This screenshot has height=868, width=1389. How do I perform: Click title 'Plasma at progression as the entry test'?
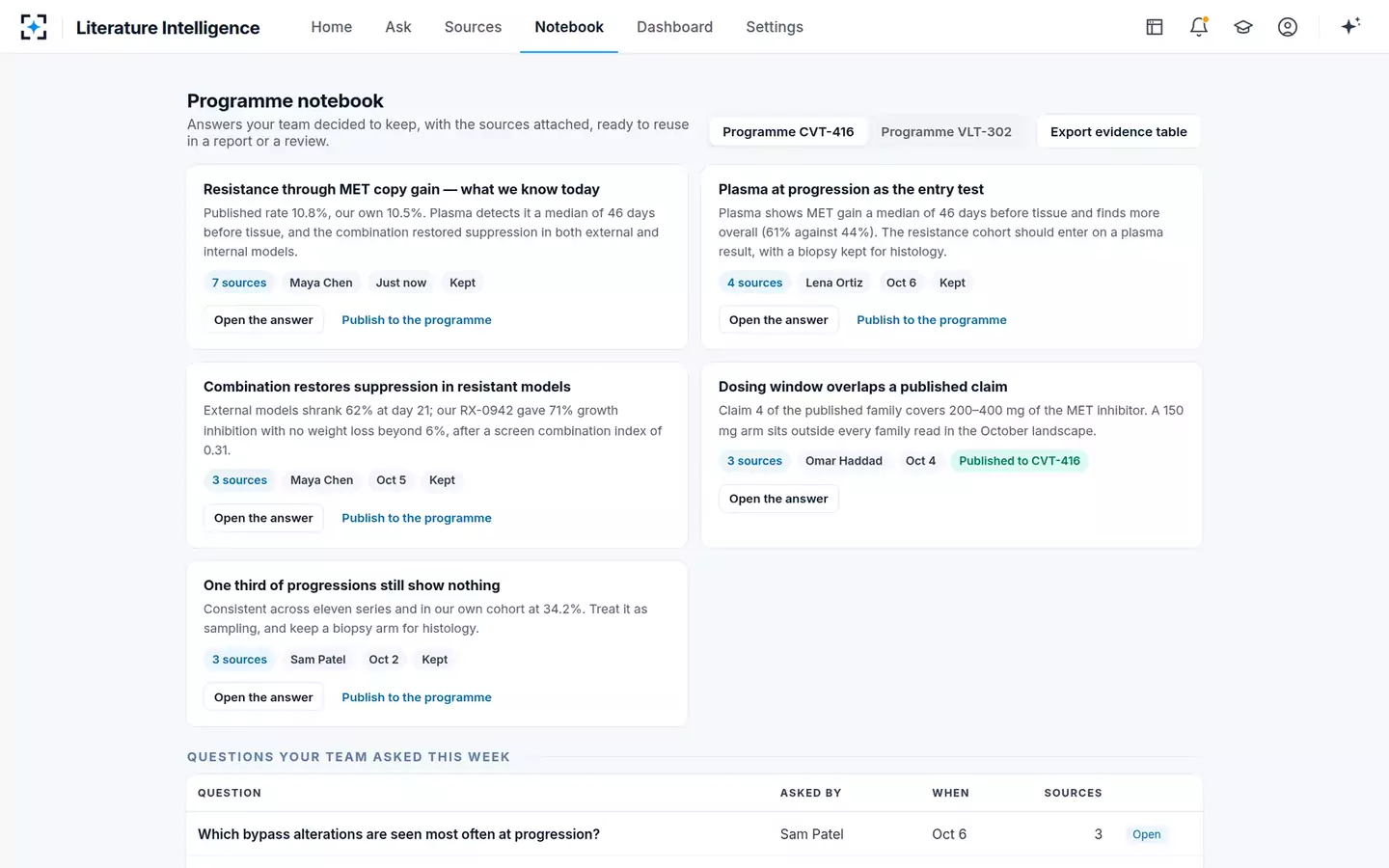coord(851,189)
